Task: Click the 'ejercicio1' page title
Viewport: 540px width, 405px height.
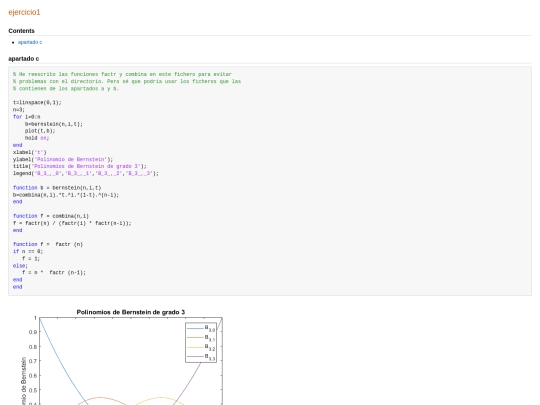Action: (24, 12)
